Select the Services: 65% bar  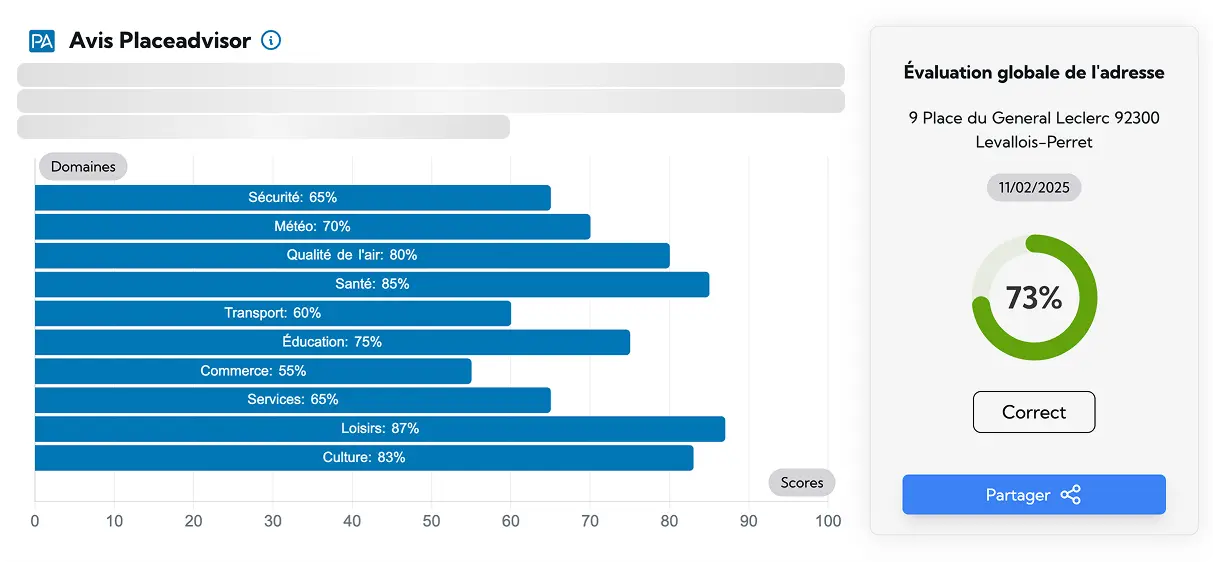tap(293, 400)
